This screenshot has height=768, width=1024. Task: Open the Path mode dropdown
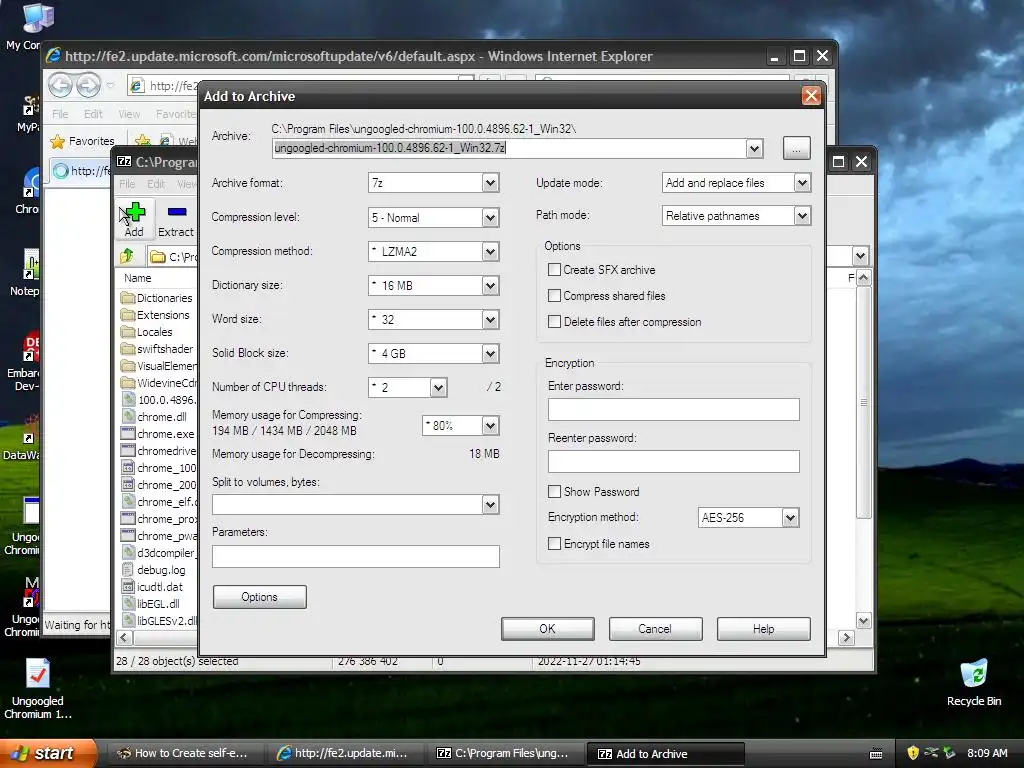(803, 216)
